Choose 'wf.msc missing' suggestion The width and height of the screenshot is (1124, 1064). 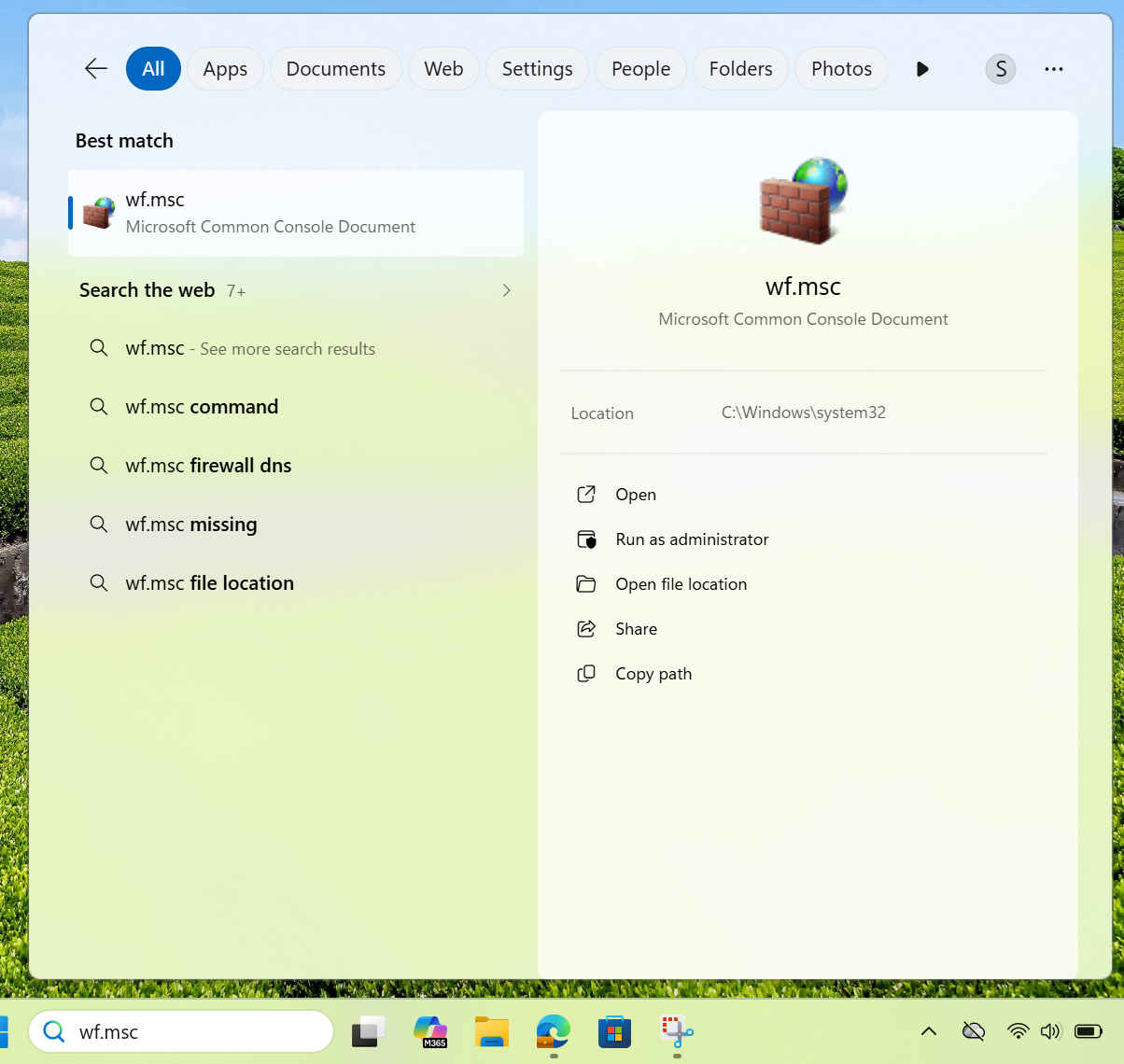(296, 525)
